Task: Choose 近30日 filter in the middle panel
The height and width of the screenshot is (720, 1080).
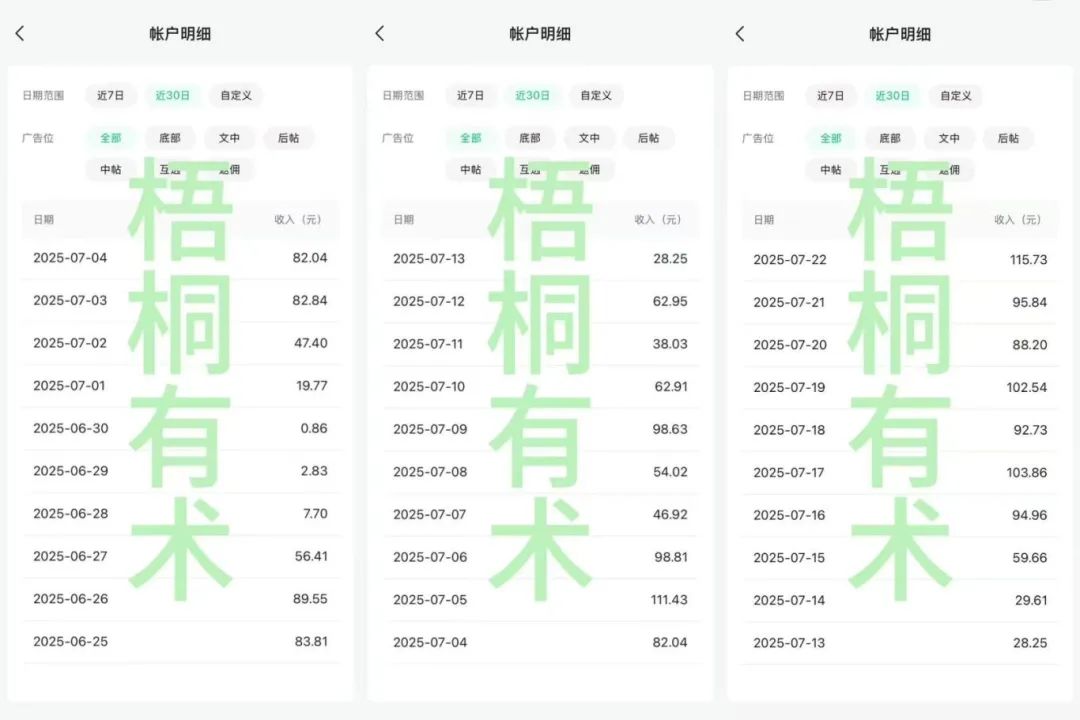Action: tap(532, 96)
